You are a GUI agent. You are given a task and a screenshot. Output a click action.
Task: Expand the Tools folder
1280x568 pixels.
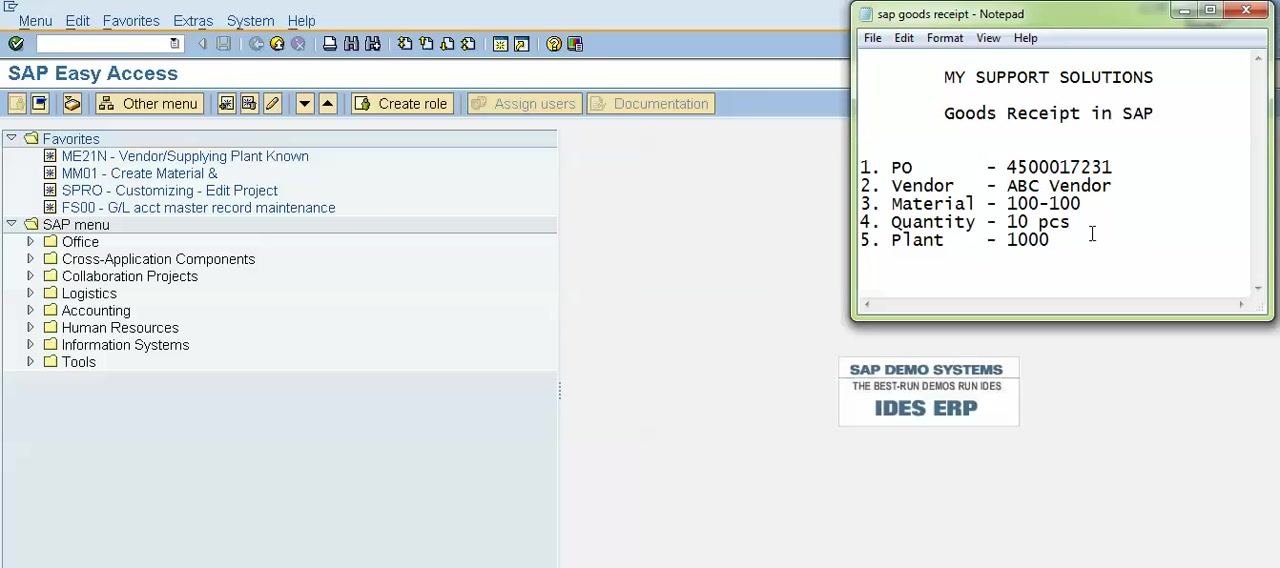(x=30, y=361)
